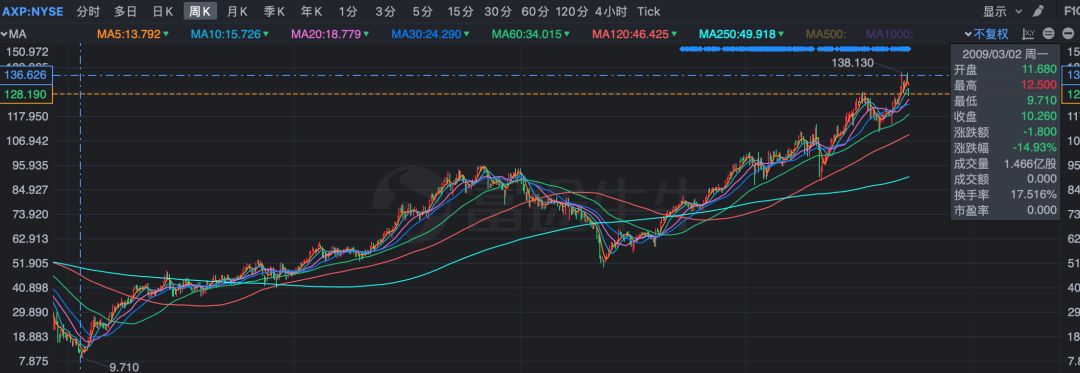Click the 收盘 value 10.260
1080x373 pixels.
1040,116
